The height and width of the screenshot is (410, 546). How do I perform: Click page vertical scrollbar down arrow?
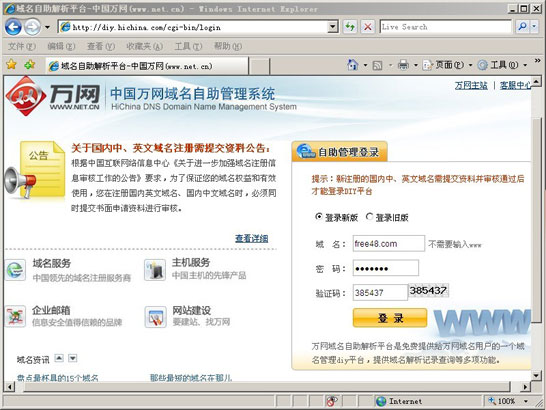pyautogui.click(x=536, y=375)
